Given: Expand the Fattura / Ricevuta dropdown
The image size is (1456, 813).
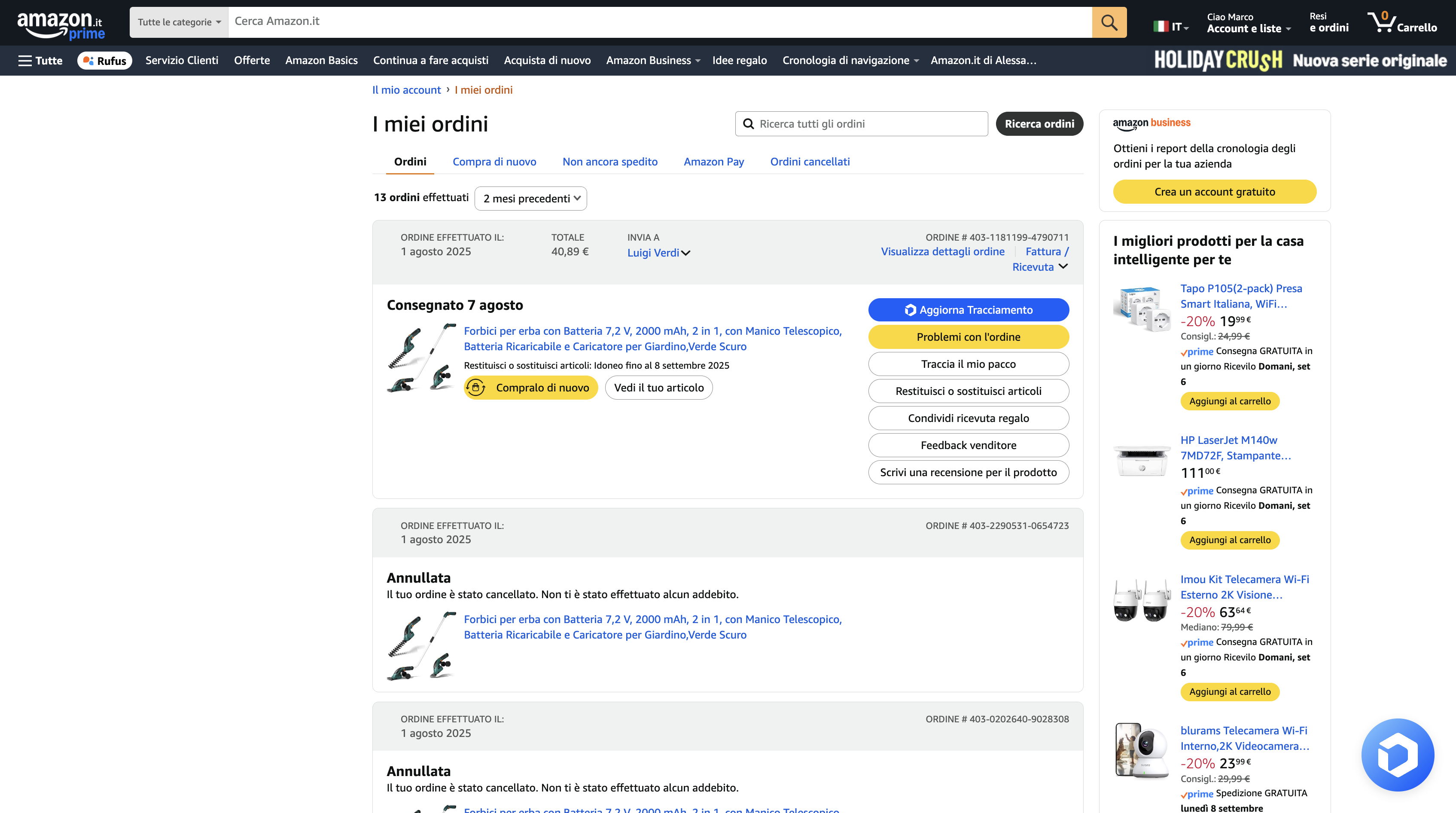Looking at the screenshot, I should coord(1041,259).
